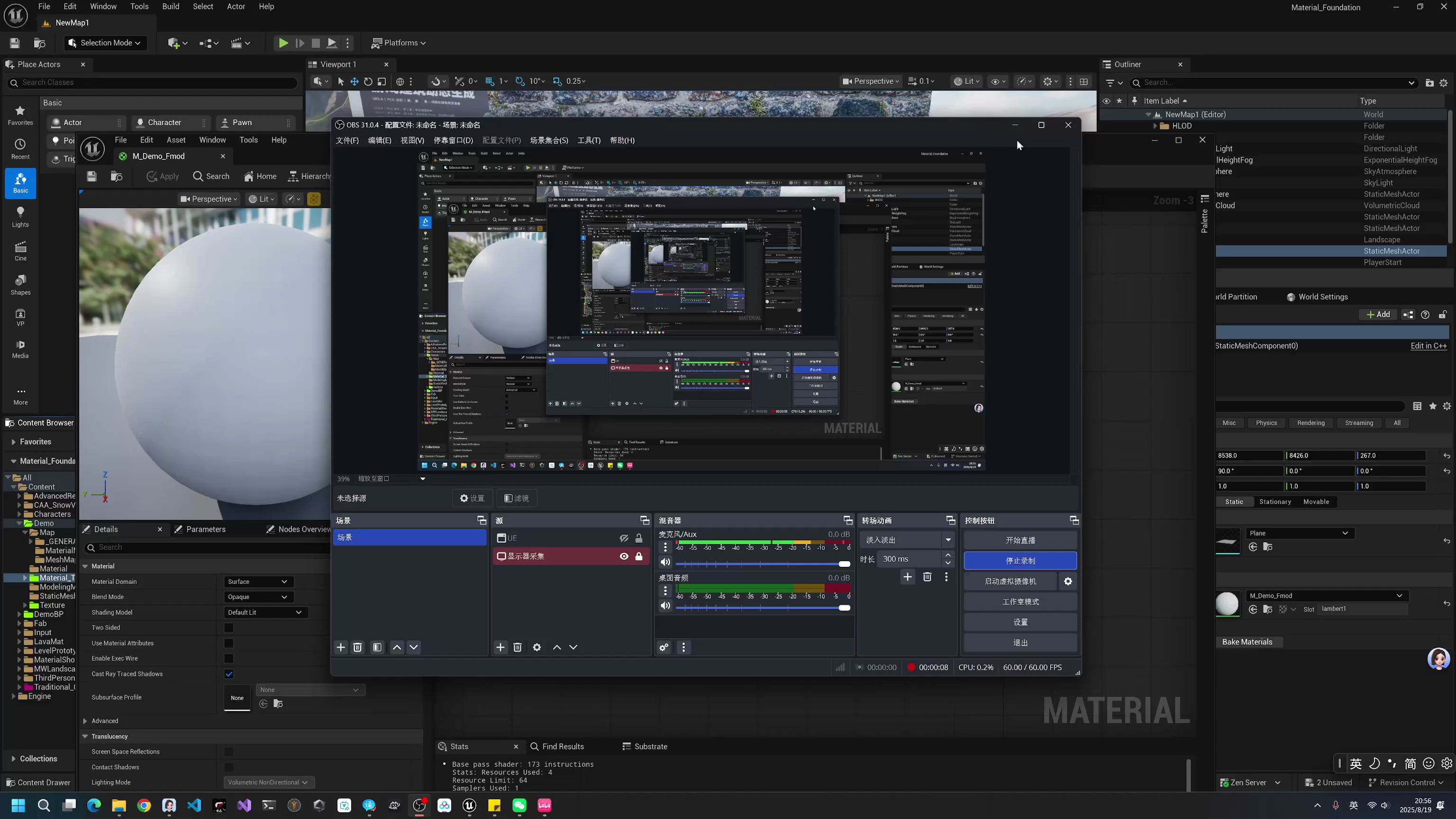Image resolution: width=1456 pixels, height=819 pixels.
Task: Open OBS 工具(T) menu
Action: (588, 140)
